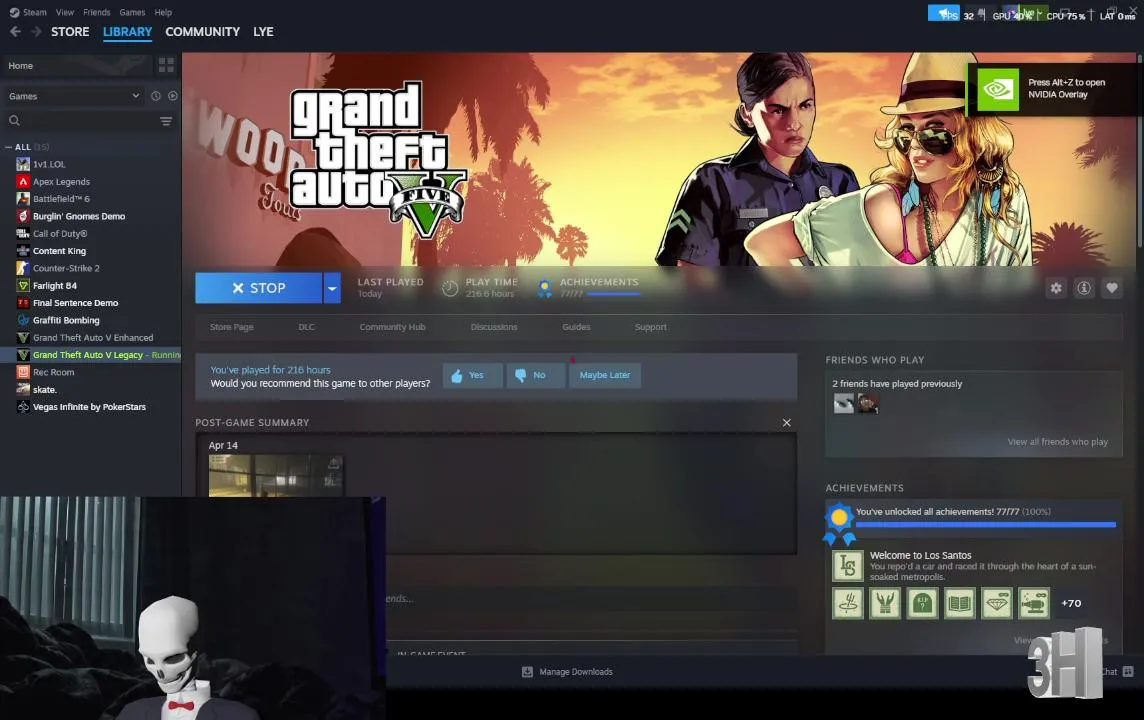Open View all friends who play
The image size is (1144, 720).
click(1057, 441)
